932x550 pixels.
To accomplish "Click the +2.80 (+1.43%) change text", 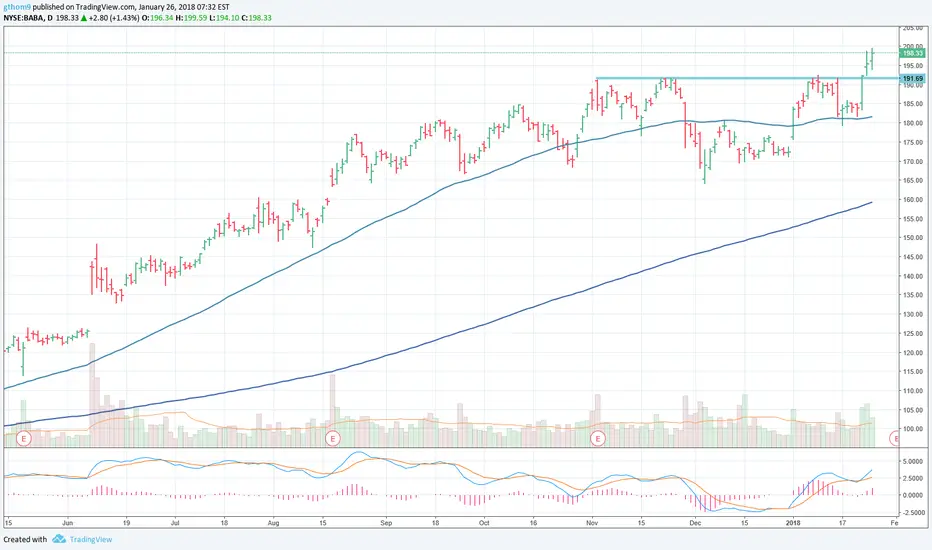I will click(x=114, y=18).
